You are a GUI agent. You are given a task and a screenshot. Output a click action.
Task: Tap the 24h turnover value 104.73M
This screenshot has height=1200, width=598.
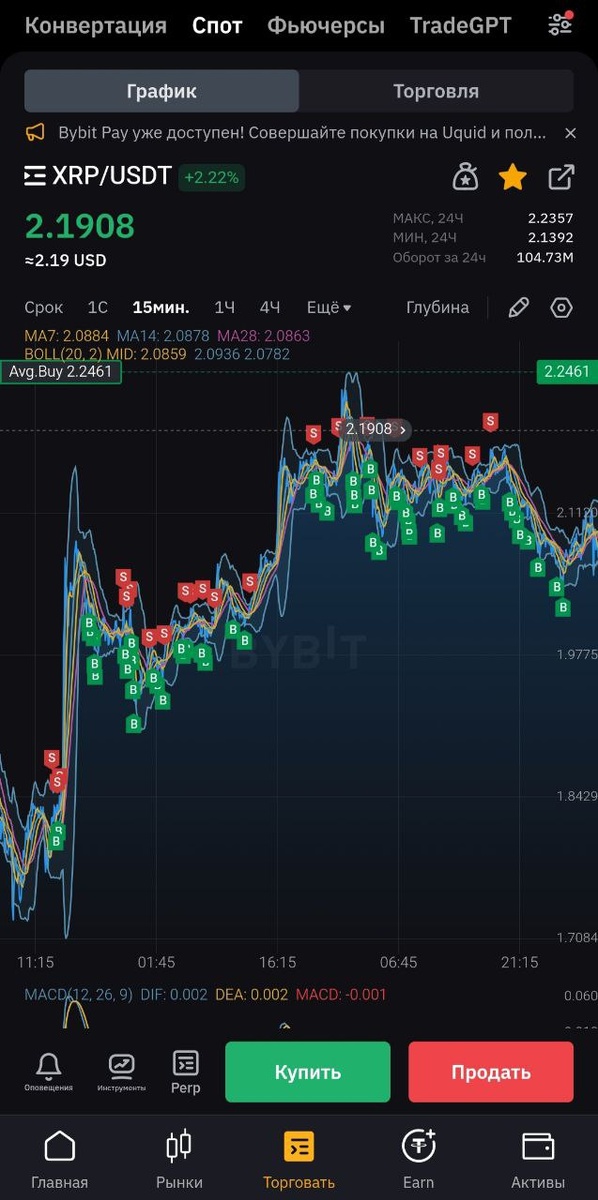pyautogui.click(x=545, y=258)
